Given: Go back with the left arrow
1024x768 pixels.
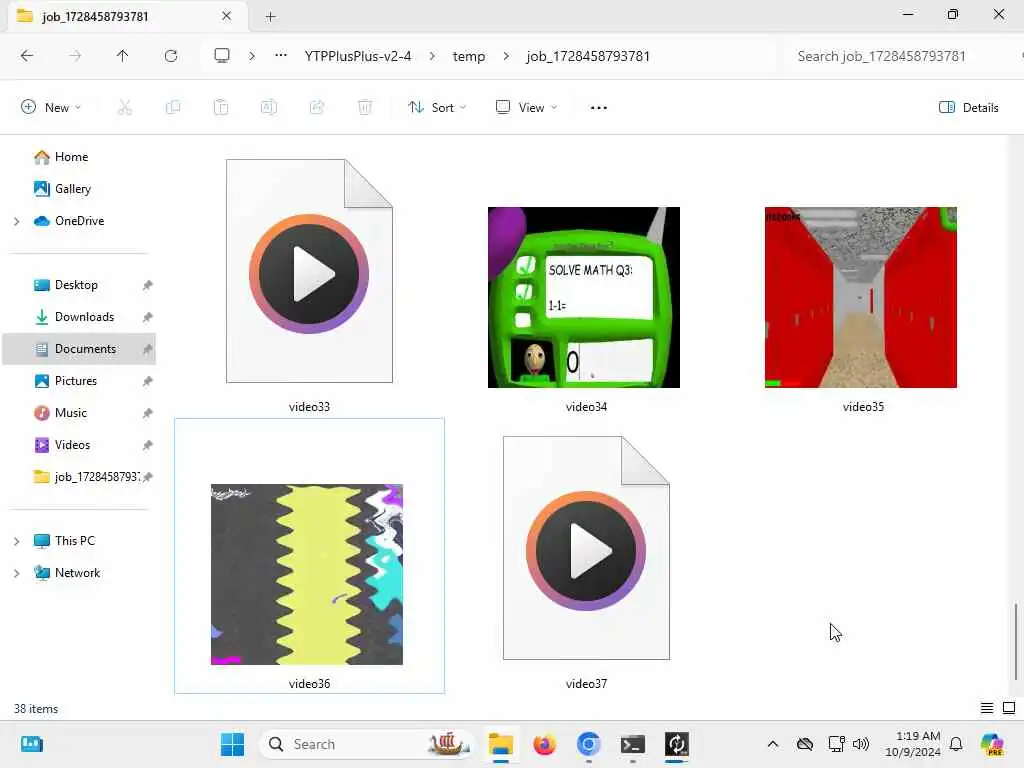Looking at the screenshot, I should [27, 56].
